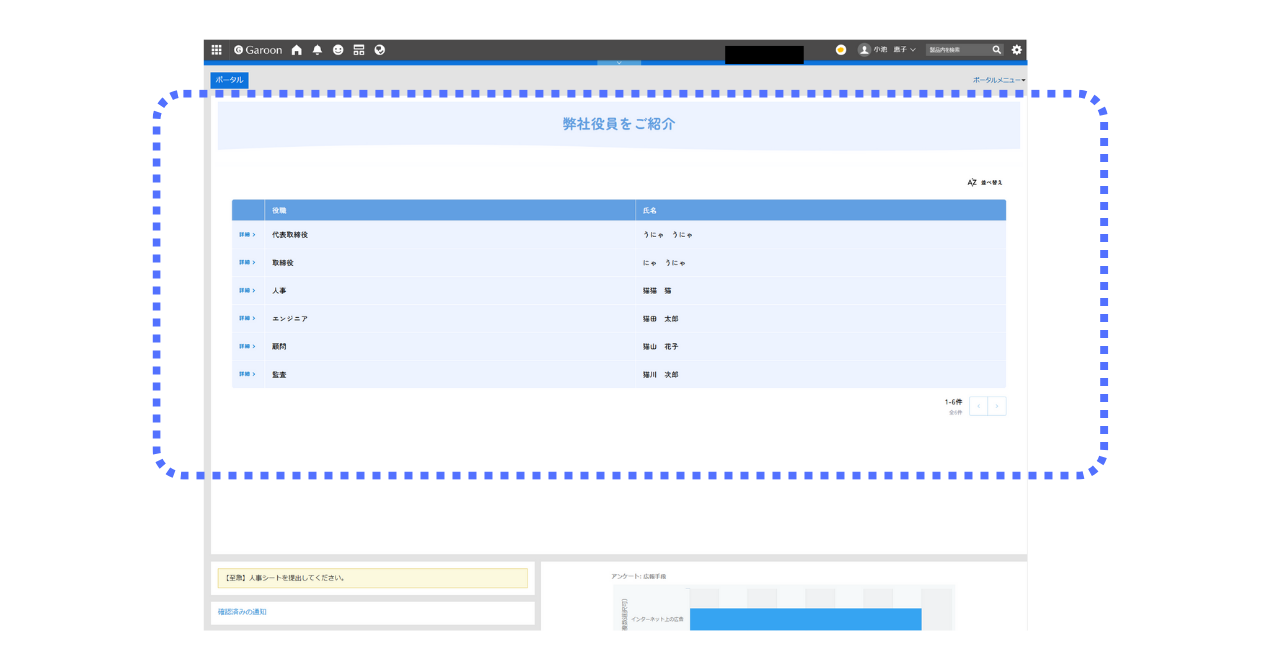Viewport: 1280px width, 670px height.
Task: Click the smiley face icon in the header
Action: point(337,49)
